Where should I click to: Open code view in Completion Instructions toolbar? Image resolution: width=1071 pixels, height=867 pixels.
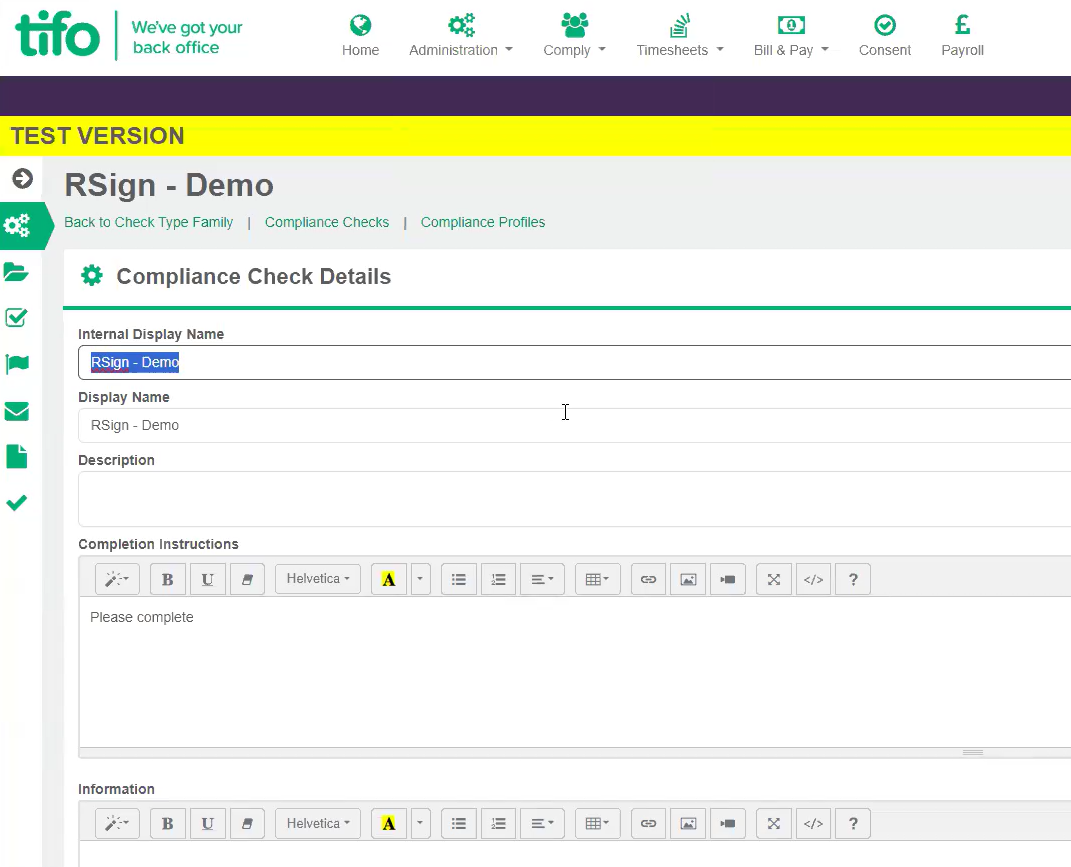click(x=813, y=579)
